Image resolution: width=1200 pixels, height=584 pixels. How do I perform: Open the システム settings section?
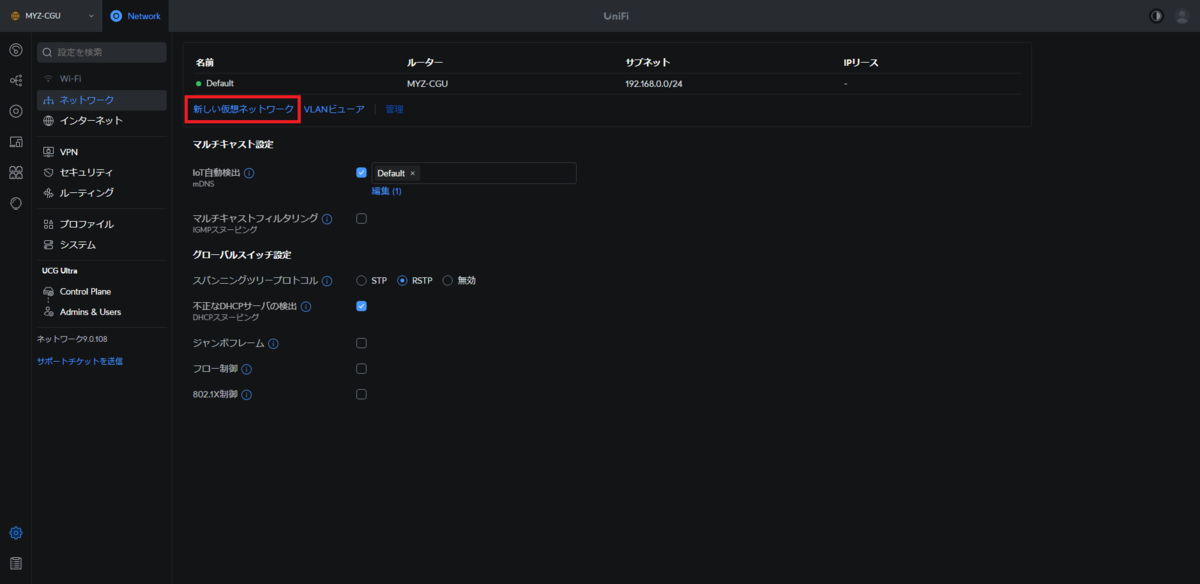[x=102, y=245]
